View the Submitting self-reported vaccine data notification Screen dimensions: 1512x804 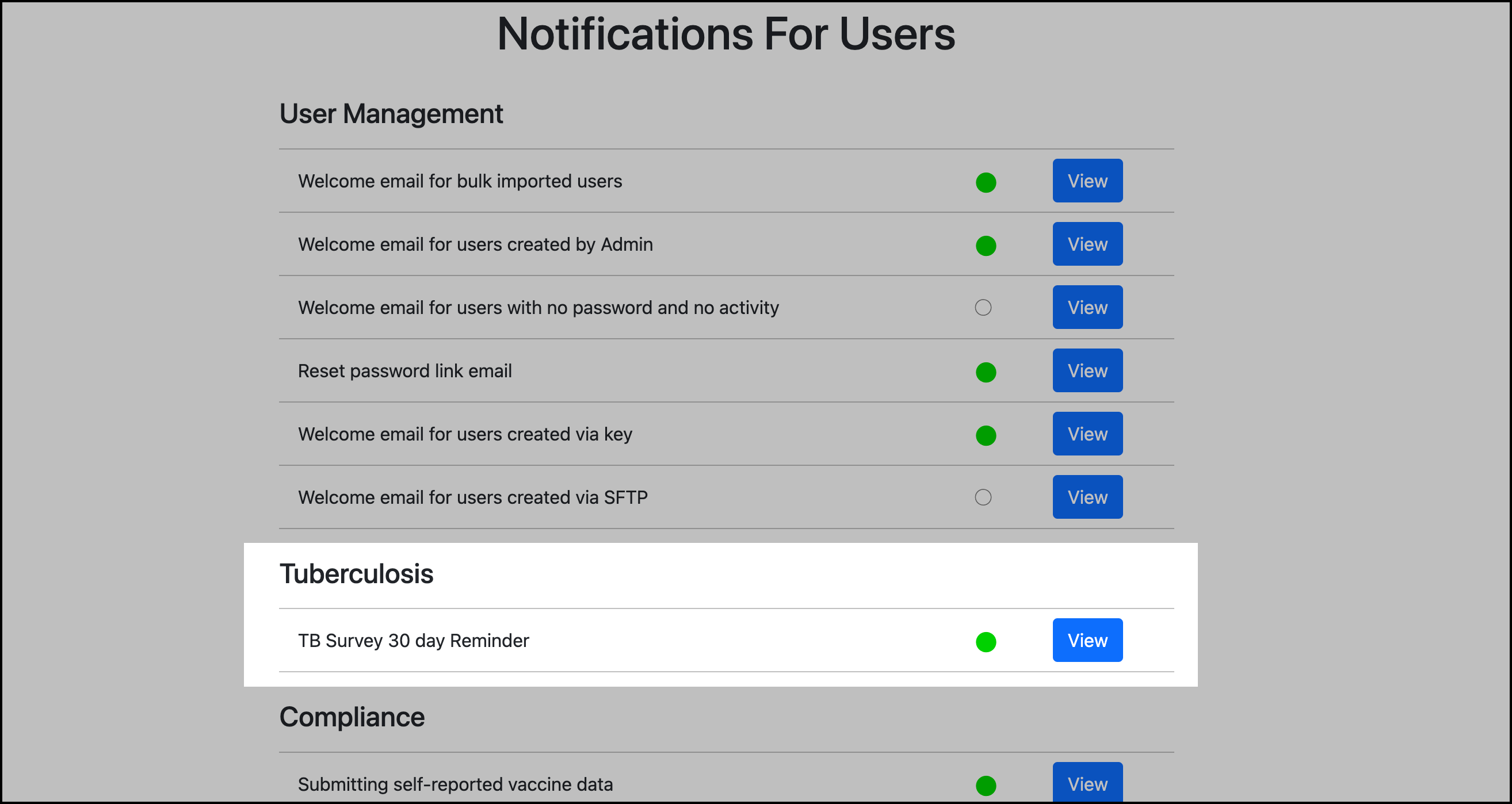[1087, 783]
